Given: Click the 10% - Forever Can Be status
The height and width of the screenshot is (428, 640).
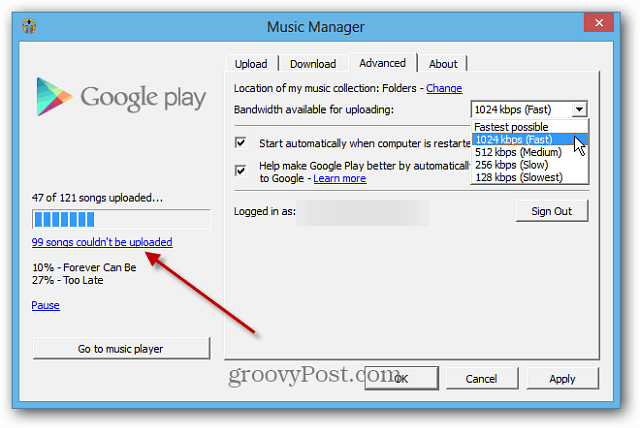Looking at the screenshot, I should (84, 268).
